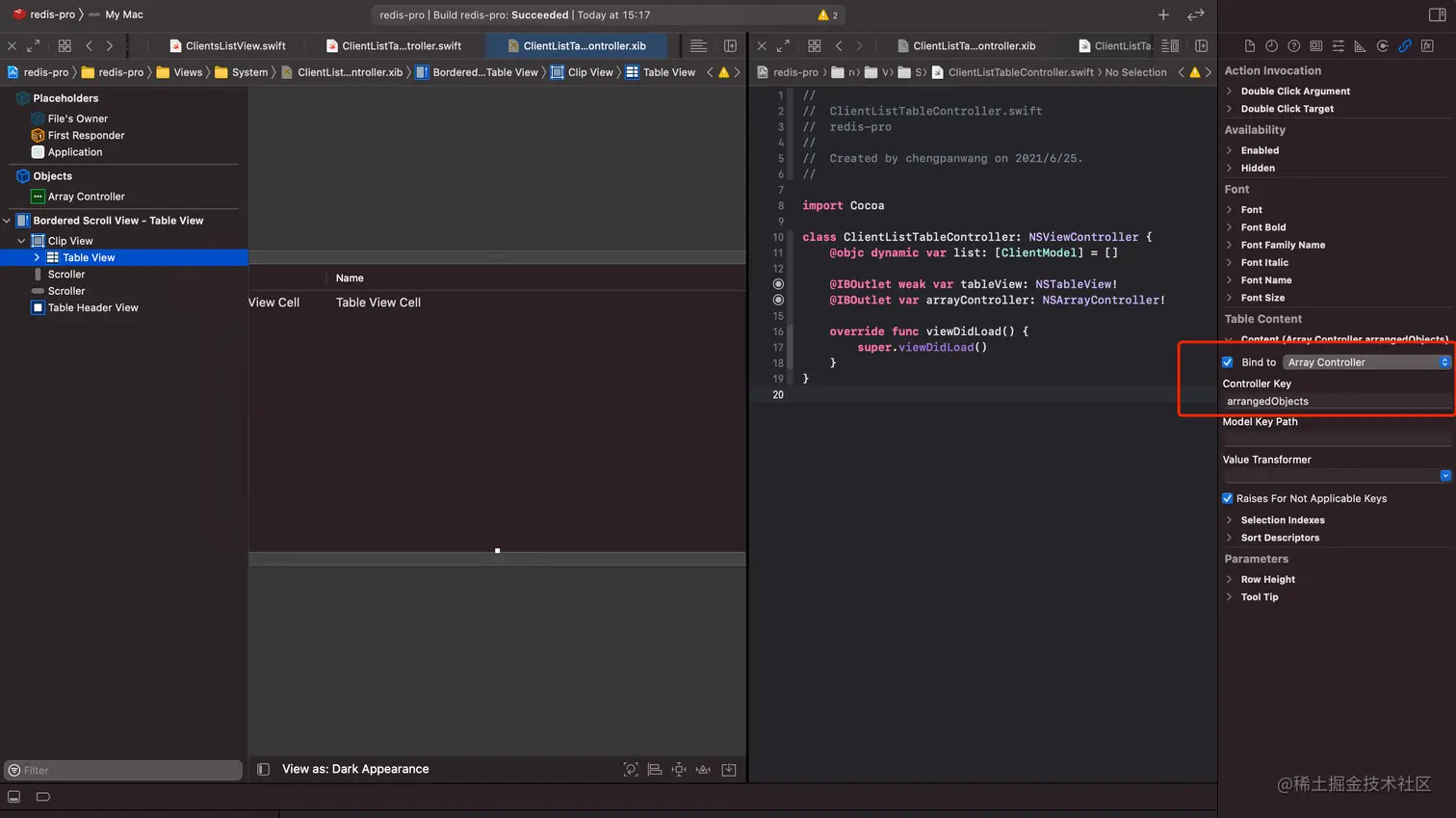The height and width of the screenshot is (818, 1456).
Task: Select Array Controller in the outline
Action: click(86, 197)
